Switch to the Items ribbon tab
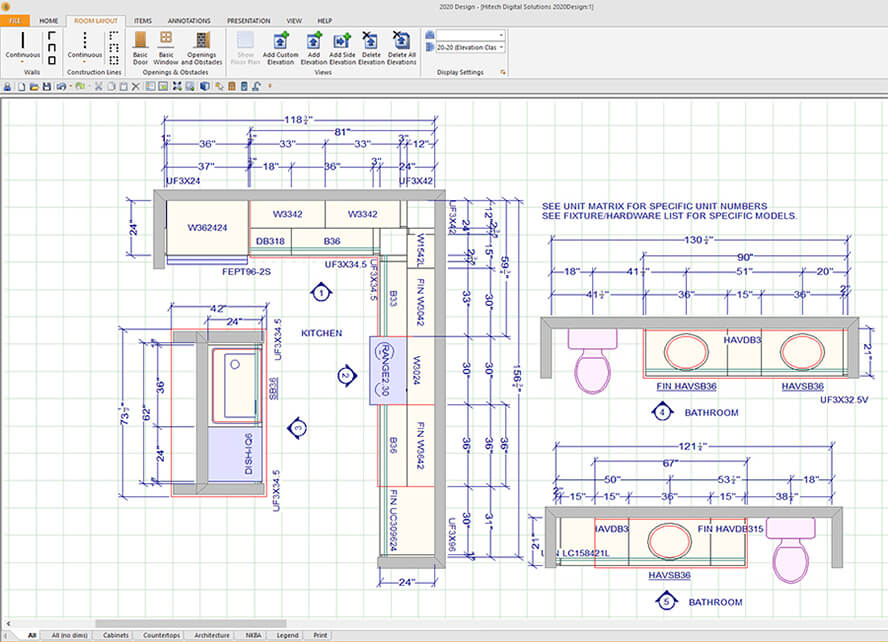This screenshot has width=888, height=642. coord(143,20)
